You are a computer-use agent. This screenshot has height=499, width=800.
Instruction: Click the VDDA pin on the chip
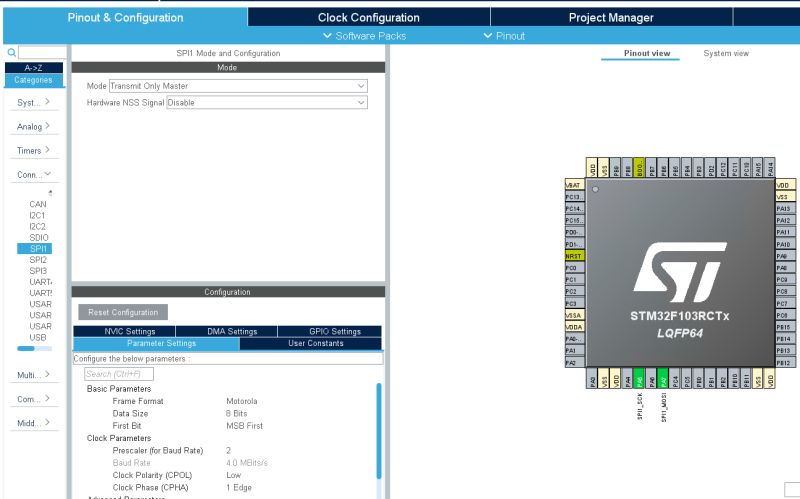pyautogui.click(x=574, y=327)
